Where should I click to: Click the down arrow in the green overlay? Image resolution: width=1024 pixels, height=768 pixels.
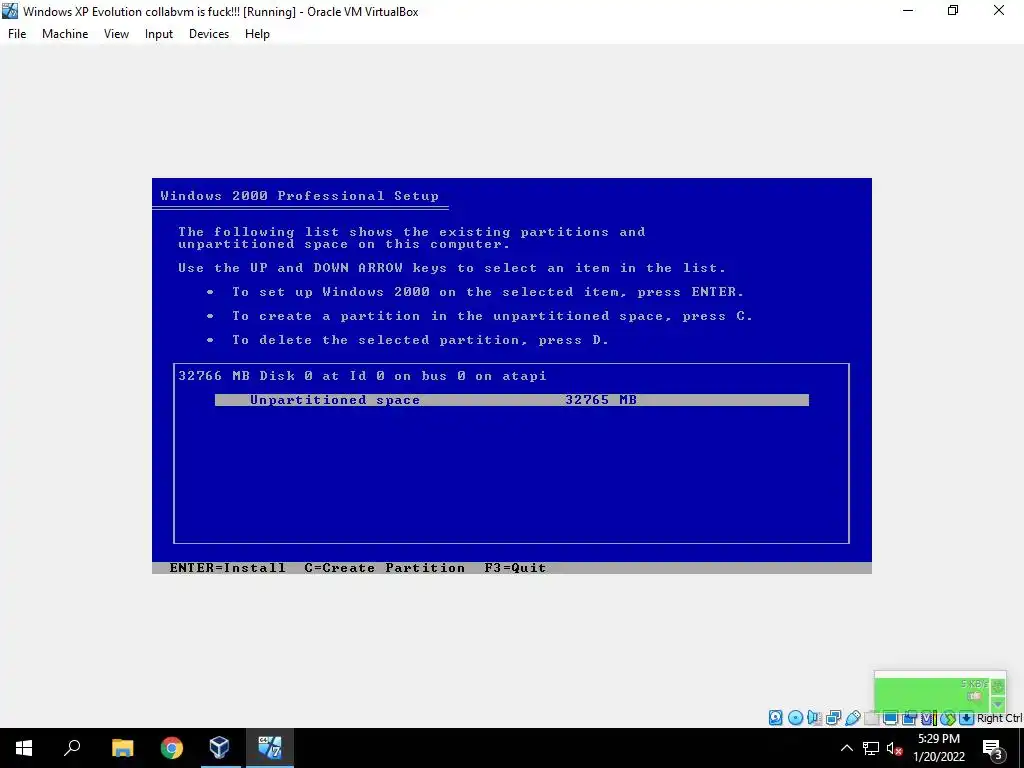tap(998, 705)
